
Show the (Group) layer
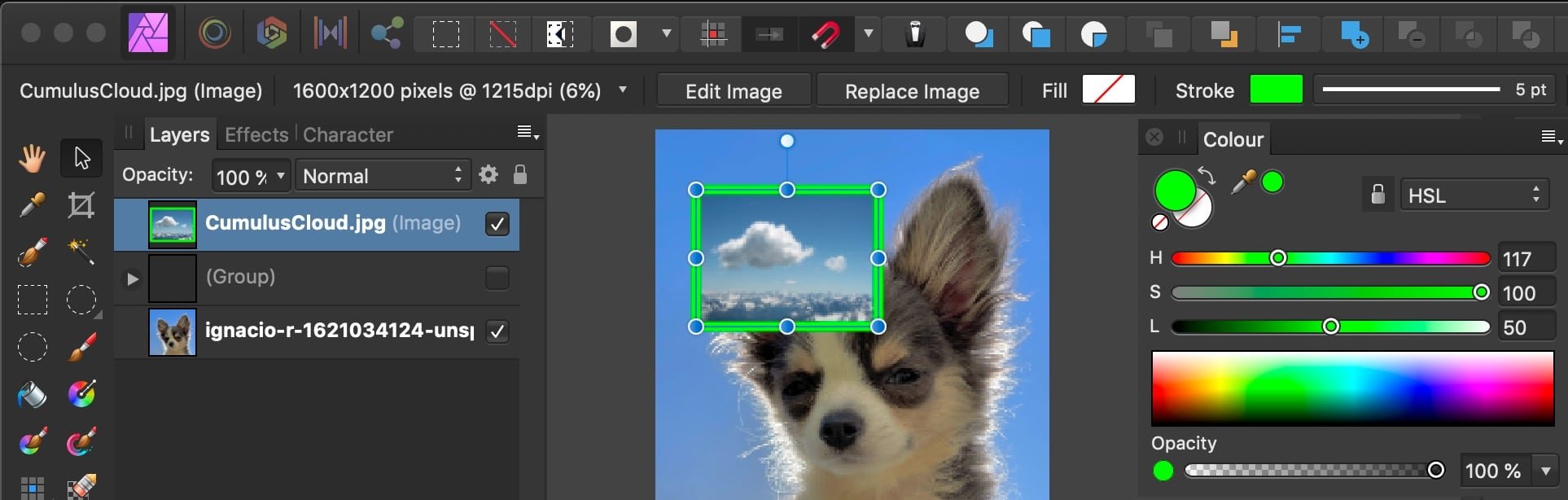click(497, 278)
